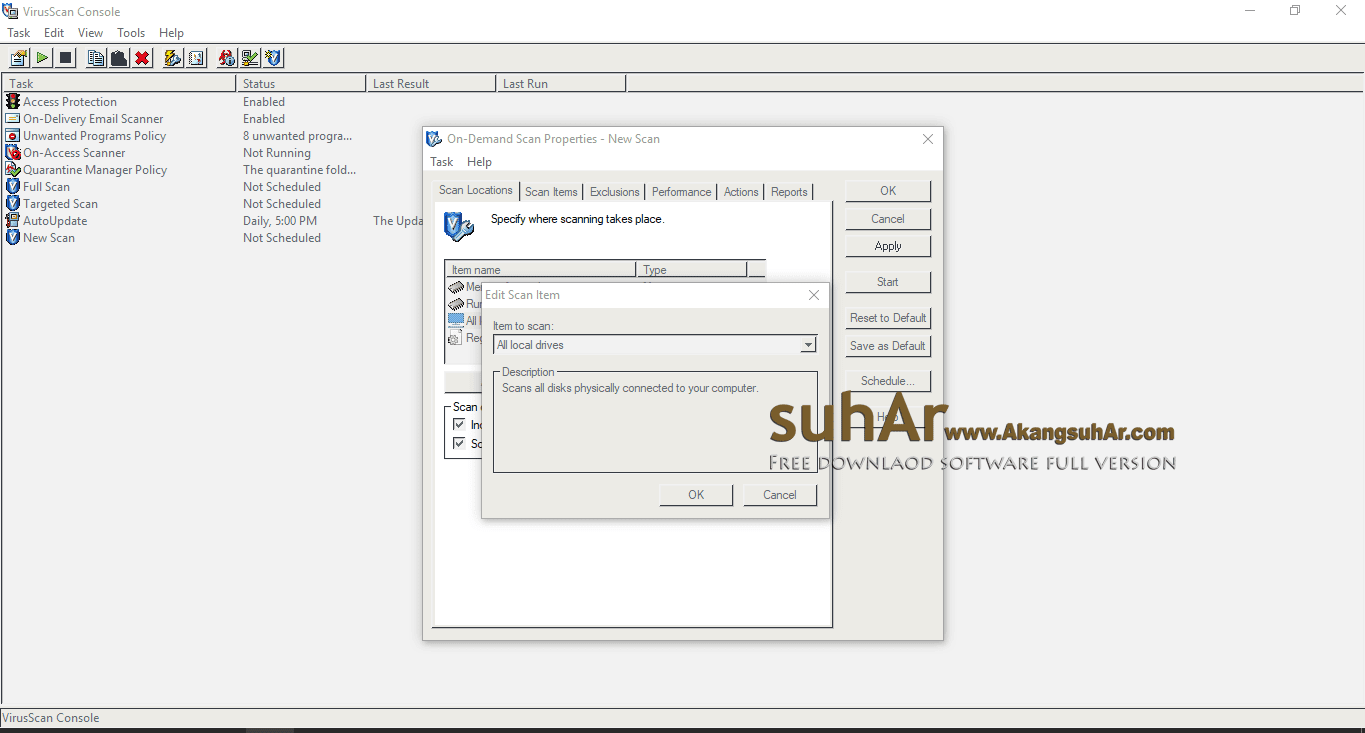Image resolution: width=1365 pixels, height=733 pixels.
Task: Open the activity log notebook toolbar icon
Action: (x=196, y=58)
